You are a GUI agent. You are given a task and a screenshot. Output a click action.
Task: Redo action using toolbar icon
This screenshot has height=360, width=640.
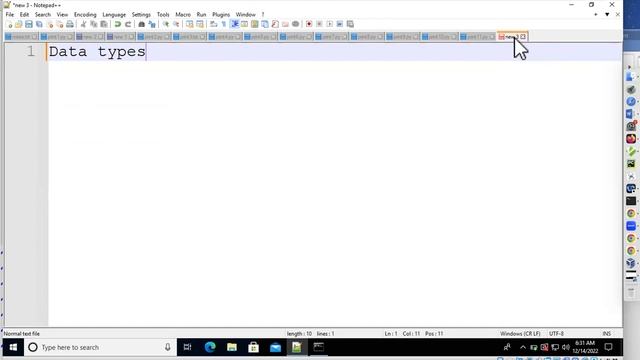[128, 24]
